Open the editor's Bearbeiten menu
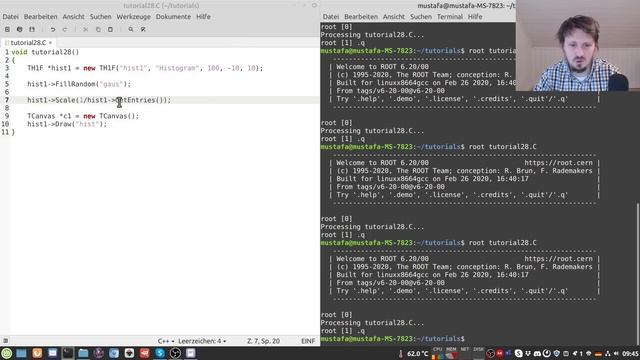Image resolution: width=640 pixels, height=360 pixels. coord(40,17)
